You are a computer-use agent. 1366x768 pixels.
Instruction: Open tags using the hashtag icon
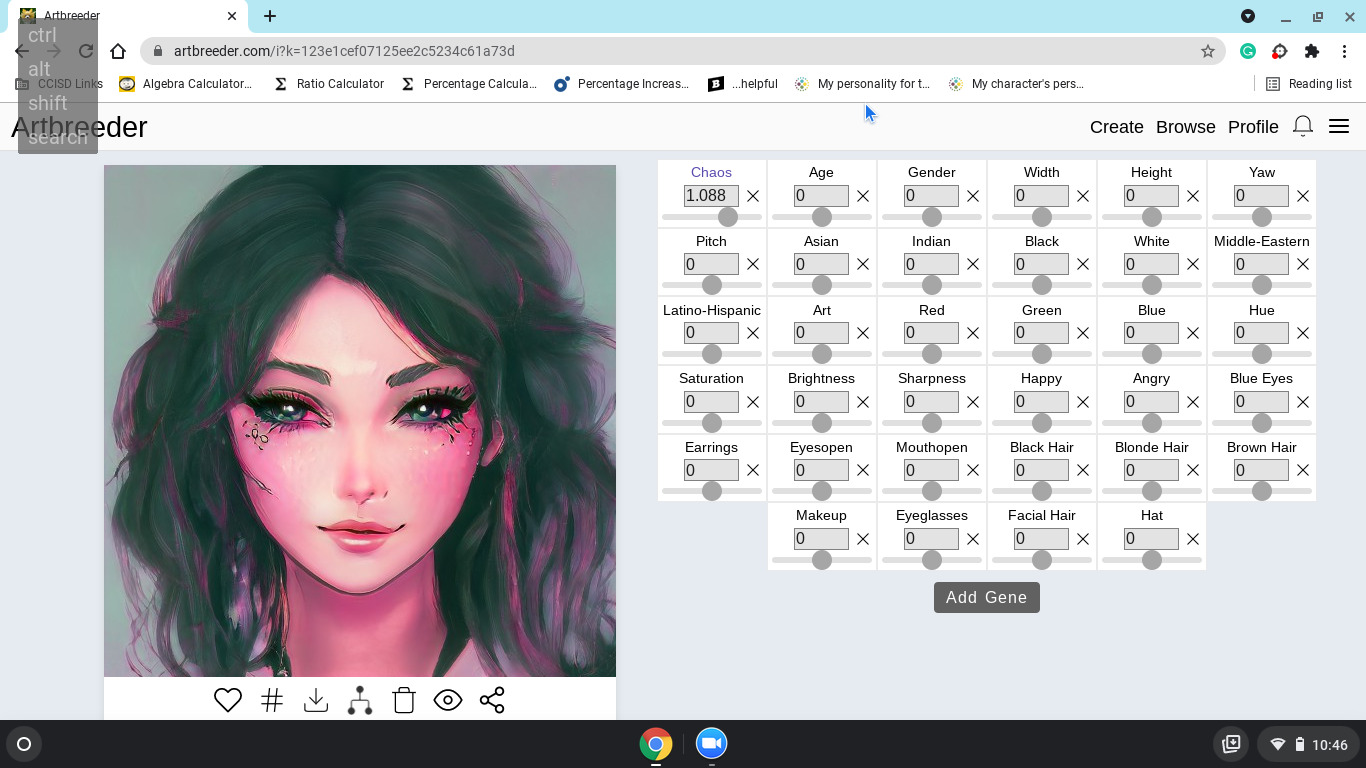coord(272,700)
